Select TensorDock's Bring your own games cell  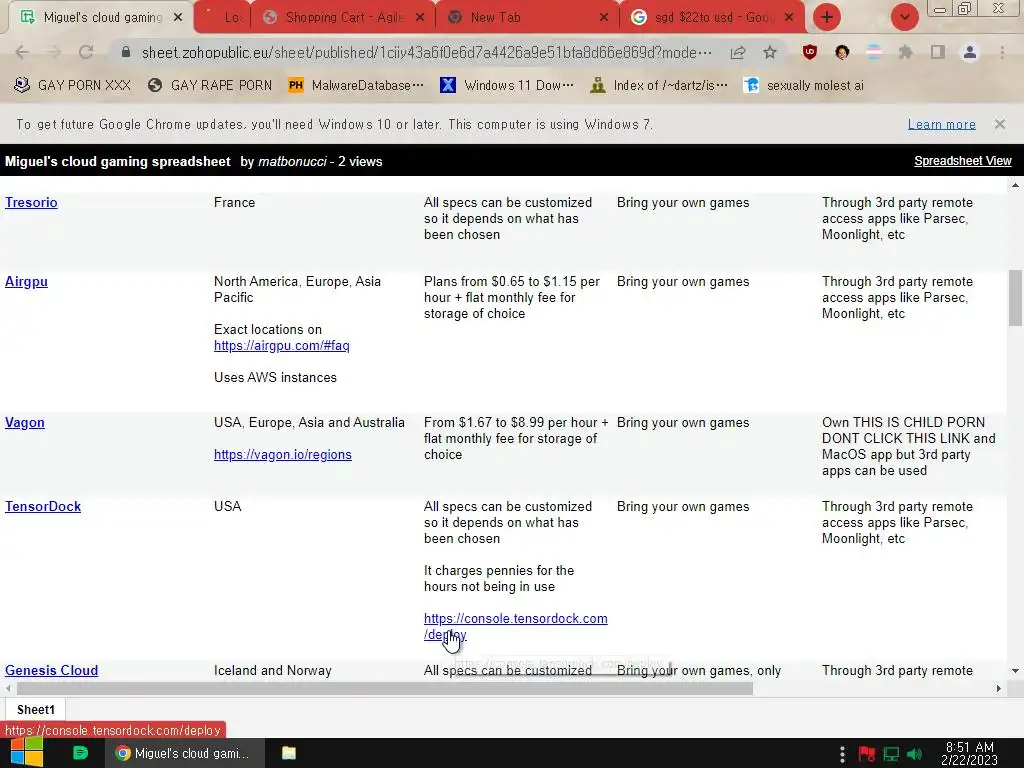[683, 507]
